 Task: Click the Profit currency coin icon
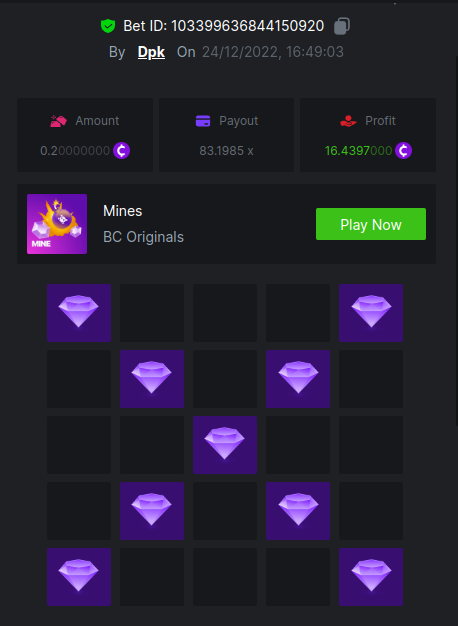point(403,151)
